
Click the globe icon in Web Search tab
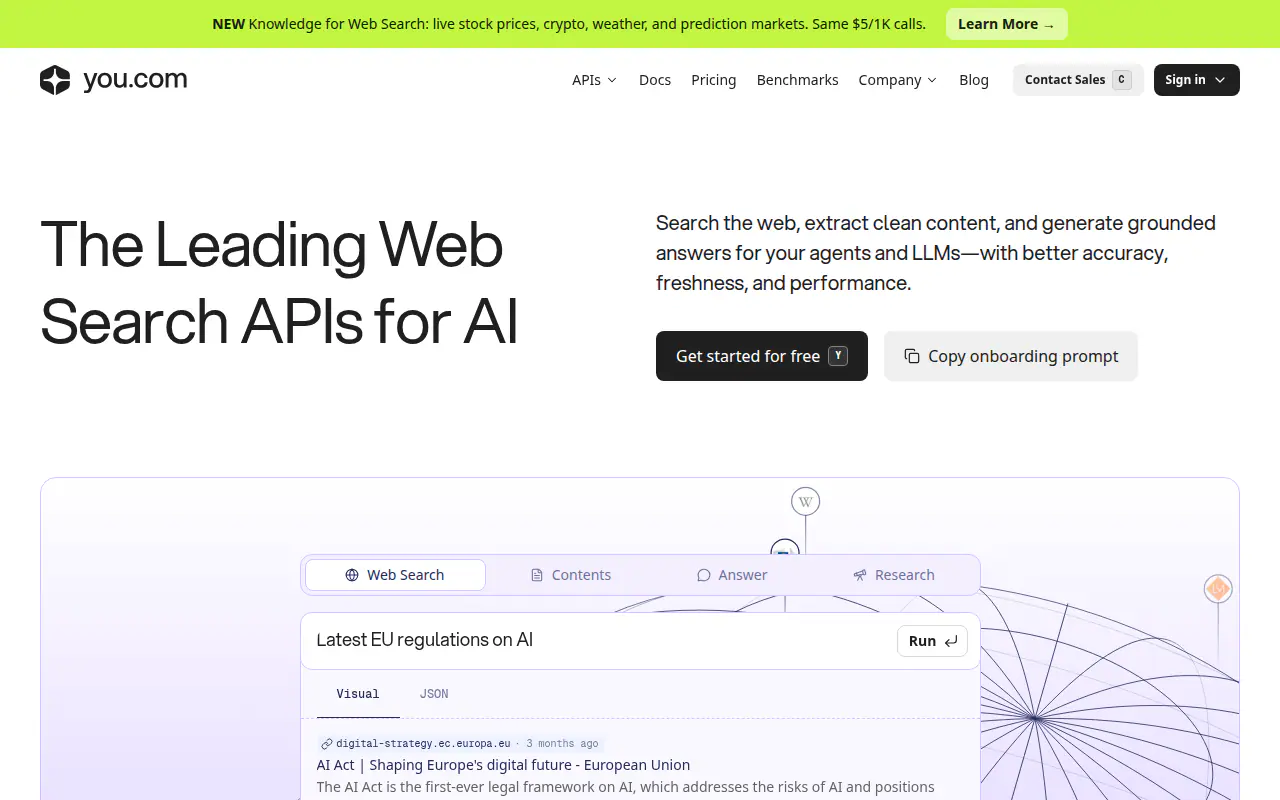click(x=352, y=575)
